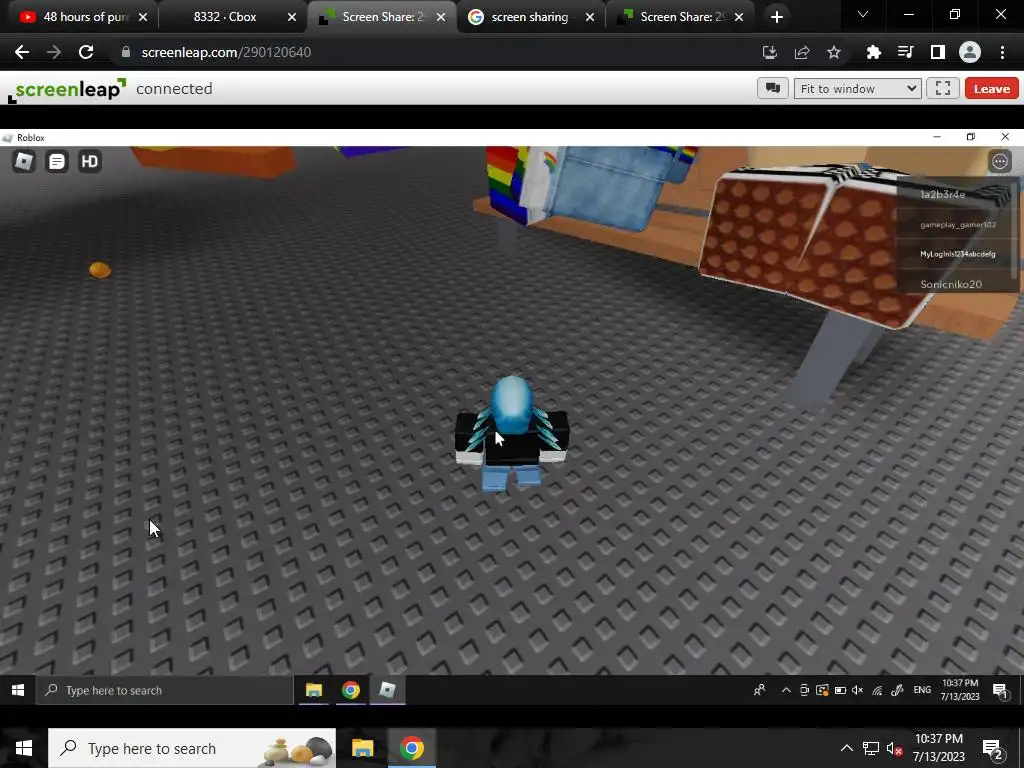The height and width of the screenshot is (768, 1024).
Task: Switch to the 8332 Cbox tab
Action: 225,17
